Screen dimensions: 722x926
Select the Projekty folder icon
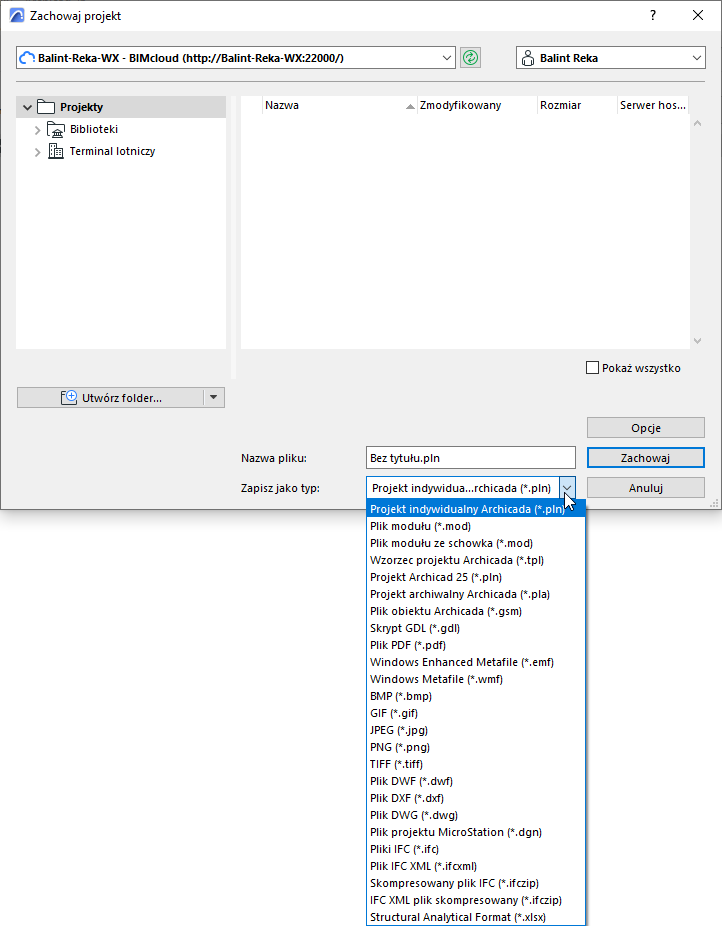coord(48,106)
